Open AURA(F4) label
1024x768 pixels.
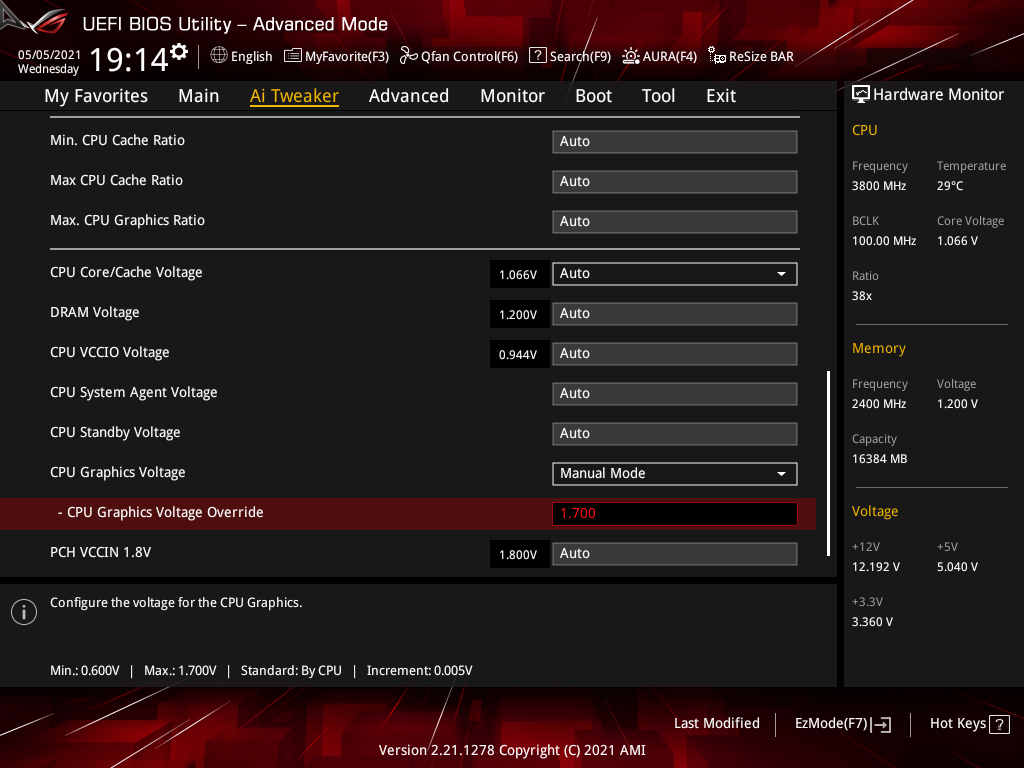[669, 56]
